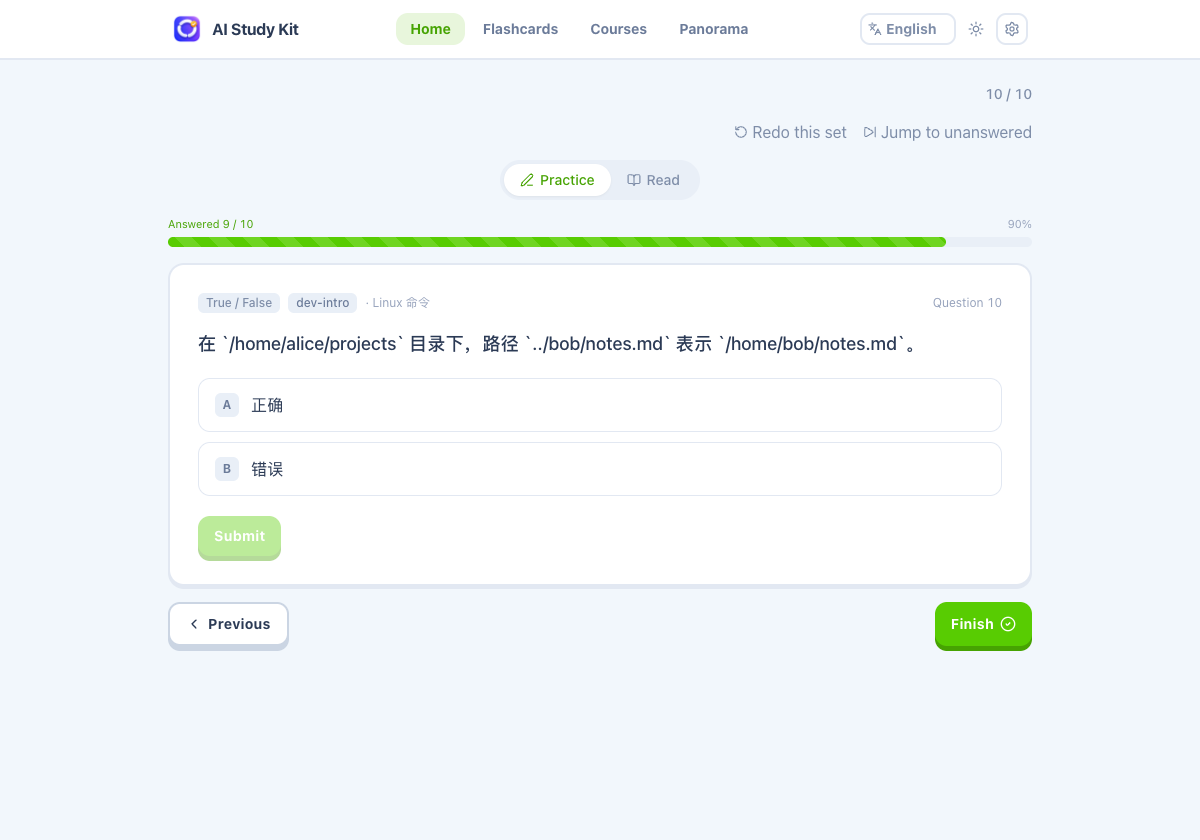Select answer B 错误

click(x=600, y=469)
